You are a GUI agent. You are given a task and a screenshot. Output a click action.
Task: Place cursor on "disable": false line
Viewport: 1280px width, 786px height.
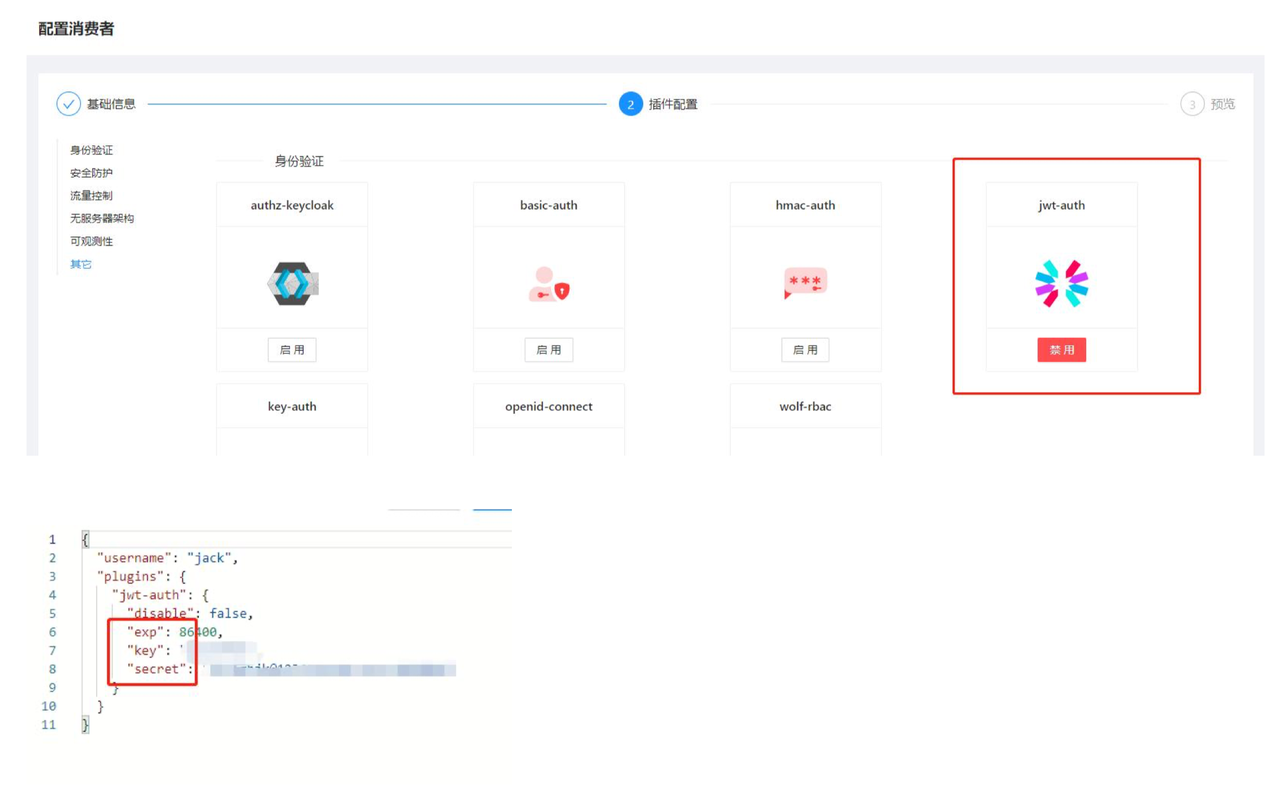(x=190, y=614)
